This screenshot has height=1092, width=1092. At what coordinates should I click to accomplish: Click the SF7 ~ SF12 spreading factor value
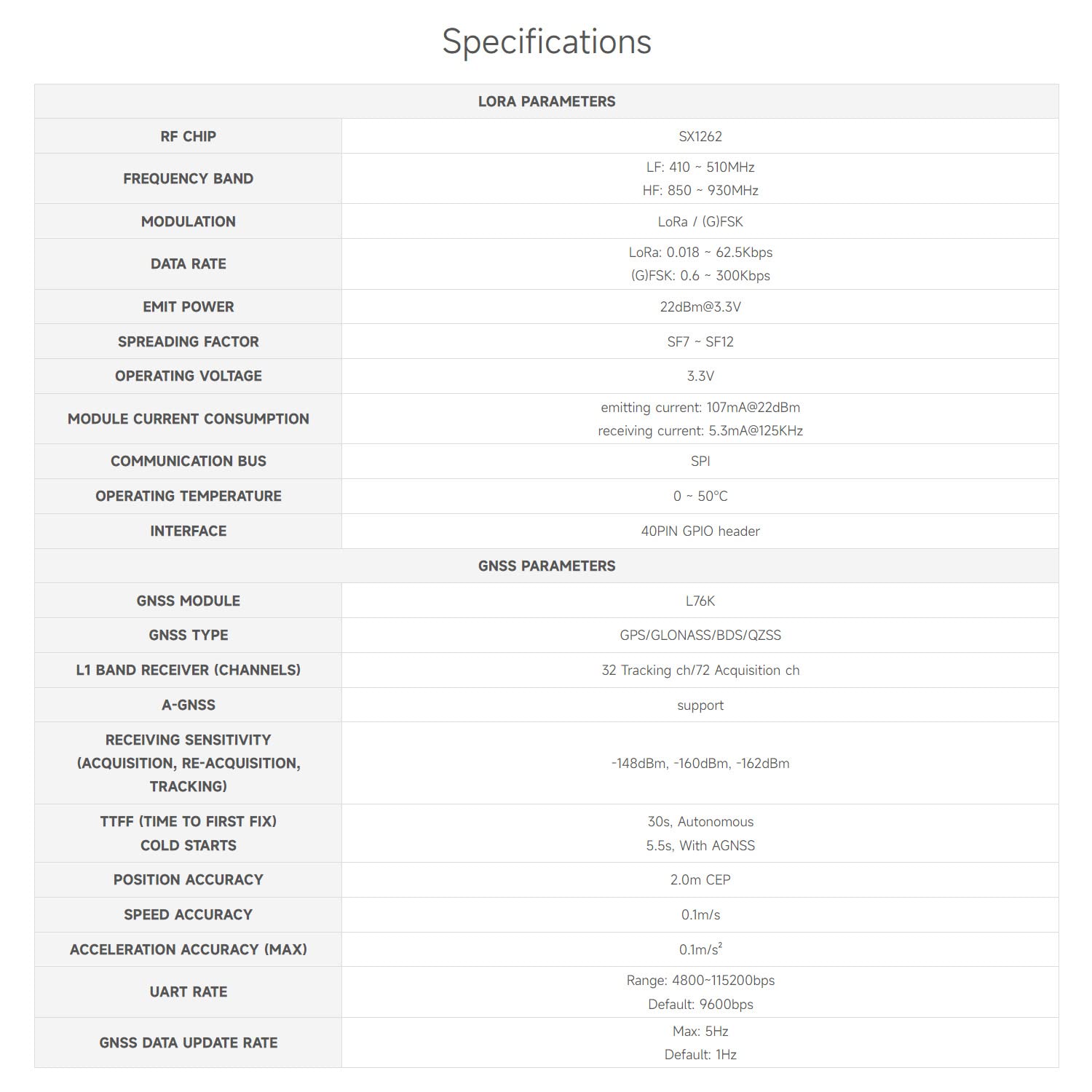(700, 341)
